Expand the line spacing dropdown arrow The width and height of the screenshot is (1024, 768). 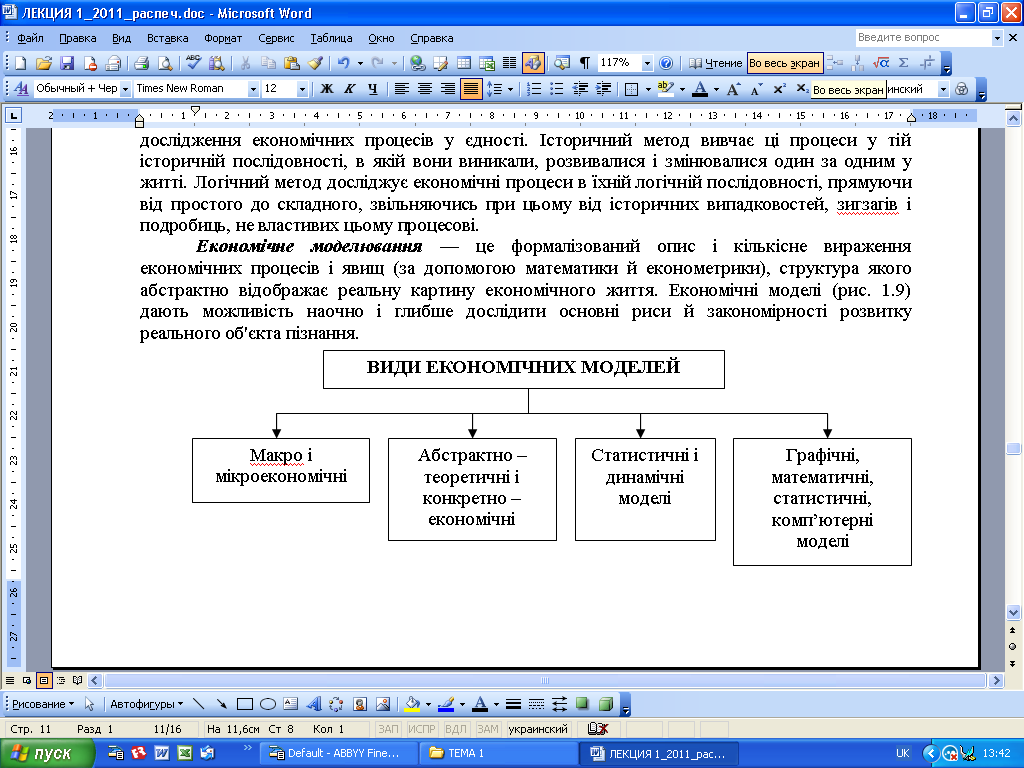[x=510, y=89]
